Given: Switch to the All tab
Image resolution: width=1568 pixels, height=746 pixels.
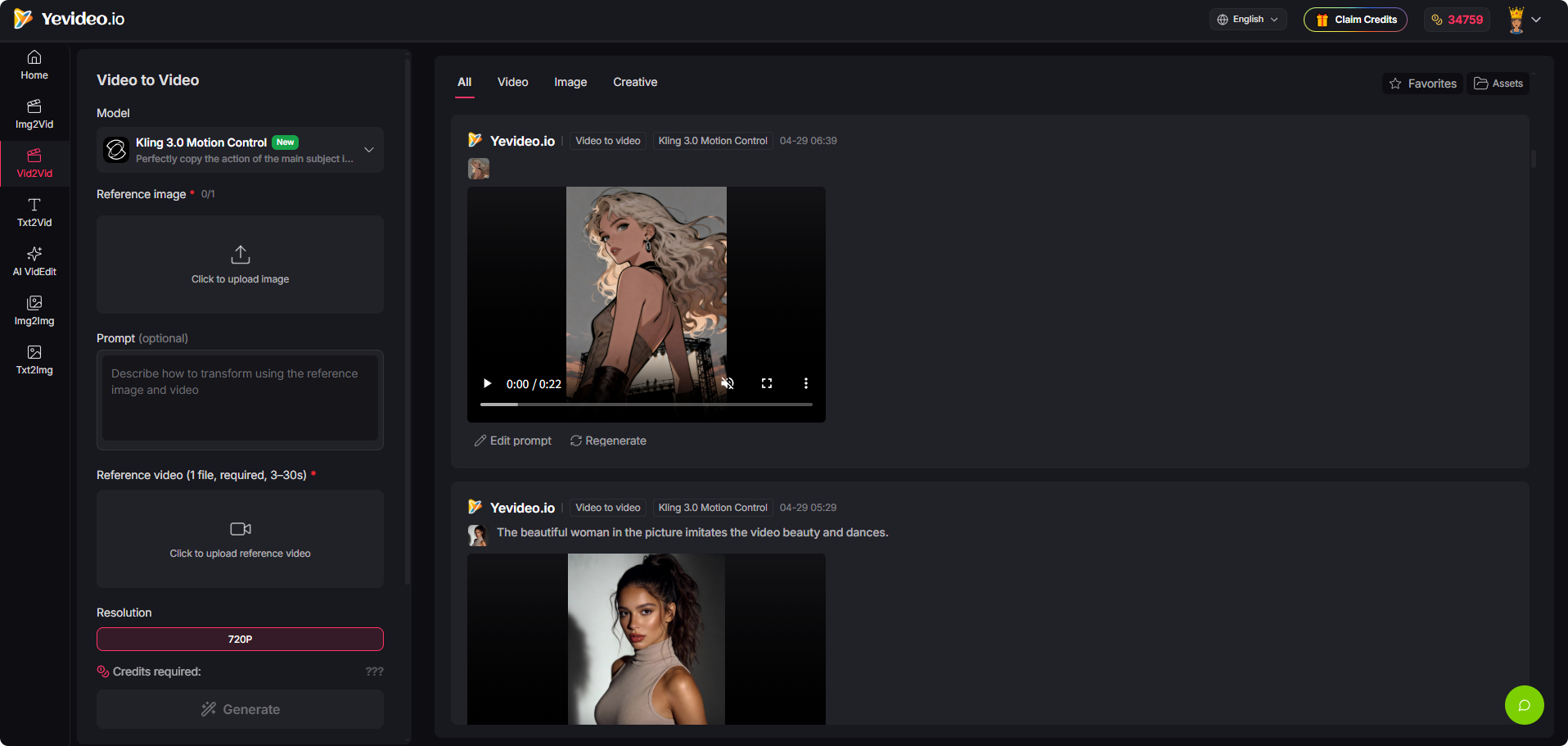Looking at the screenshot, I should click(x=465, y=82).
